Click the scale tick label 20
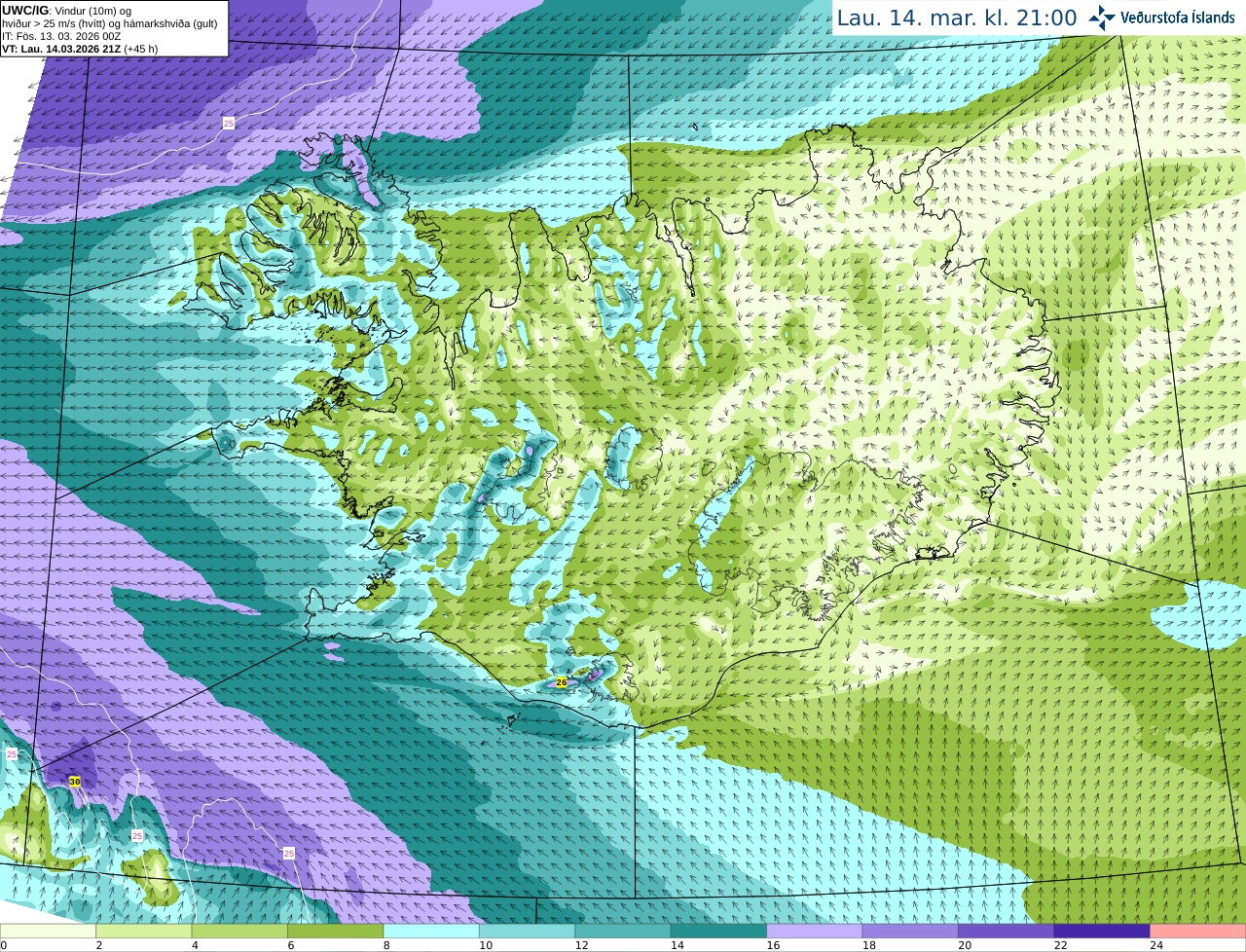 tap(965, 945)
